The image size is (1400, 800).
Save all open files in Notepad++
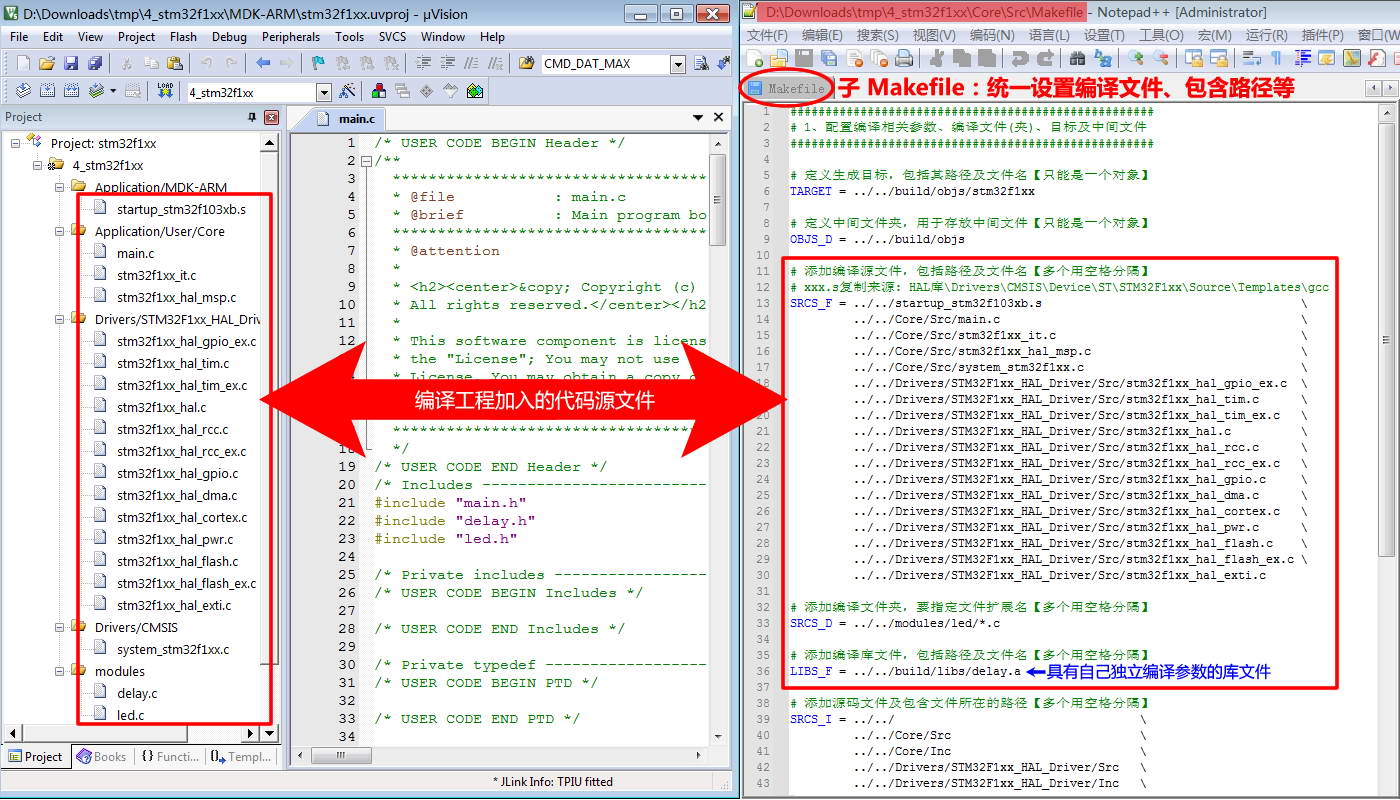point(827,60)
